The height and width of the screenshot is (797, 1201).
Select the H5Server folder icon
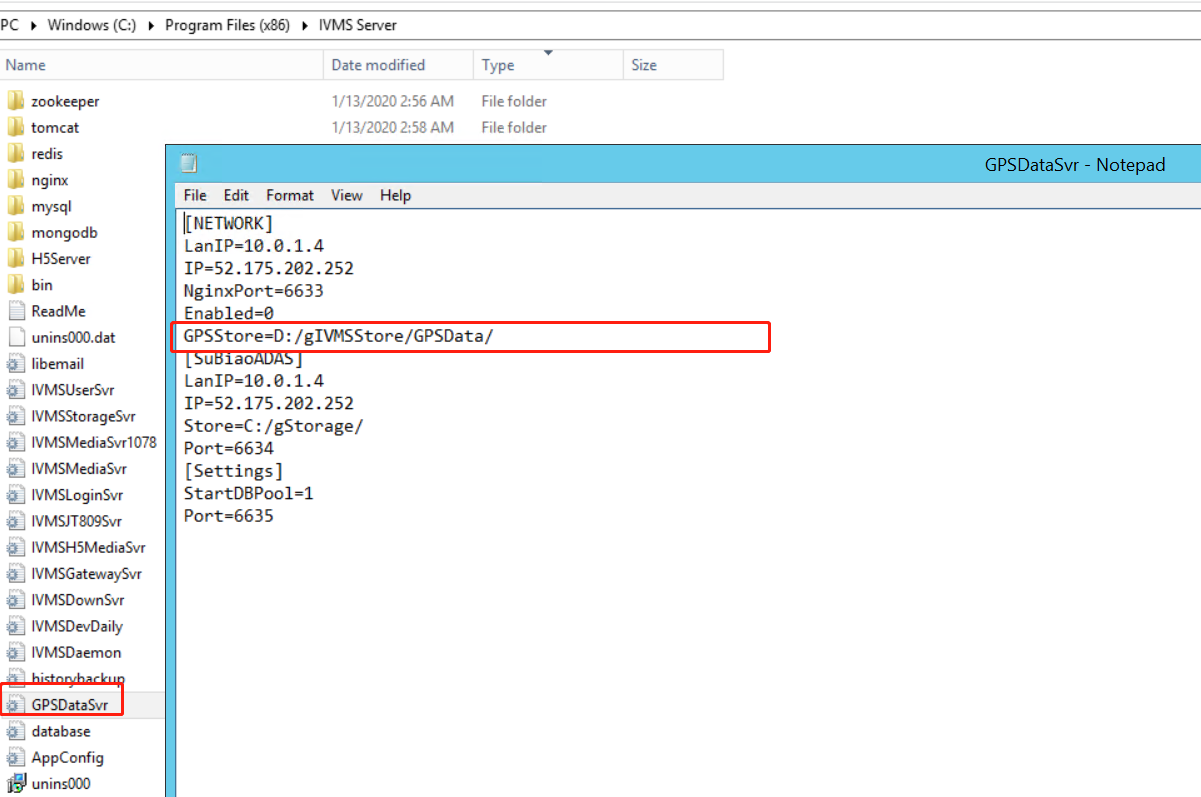pos(15,258)
